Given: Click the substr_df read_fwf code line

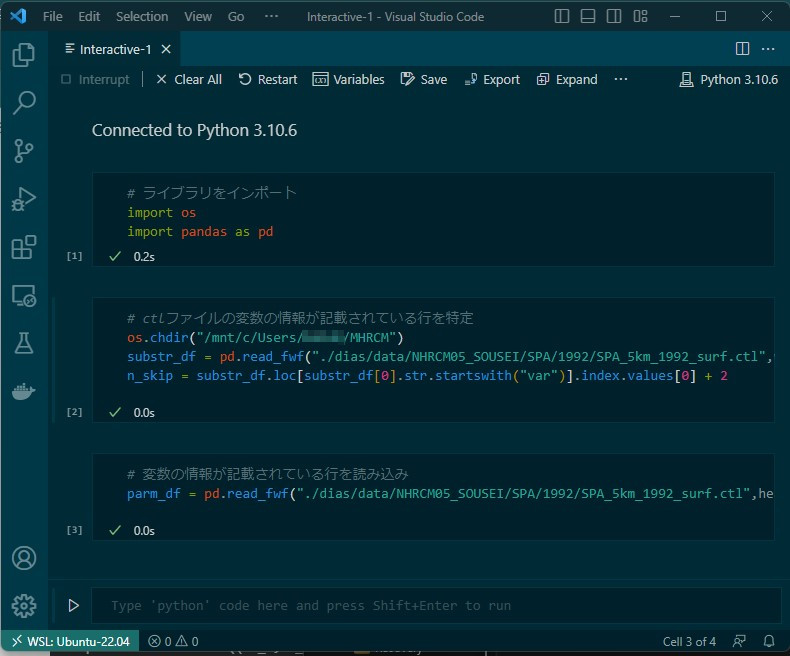Looking at the screenshot, I should [450, 357].
